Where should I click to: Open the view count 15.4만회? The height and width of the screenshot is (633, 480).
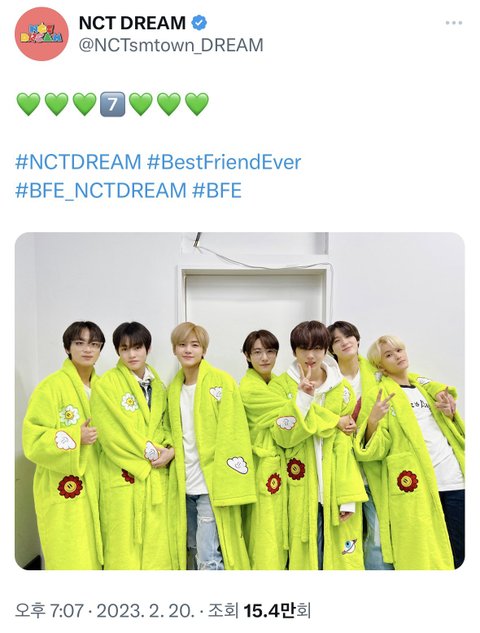277,611
